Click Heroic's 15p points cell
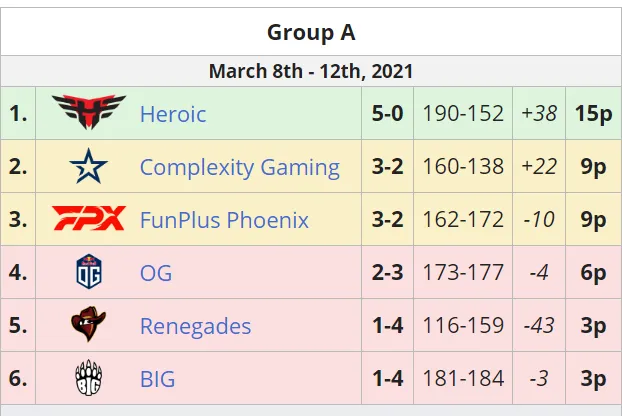 [594, 113]
